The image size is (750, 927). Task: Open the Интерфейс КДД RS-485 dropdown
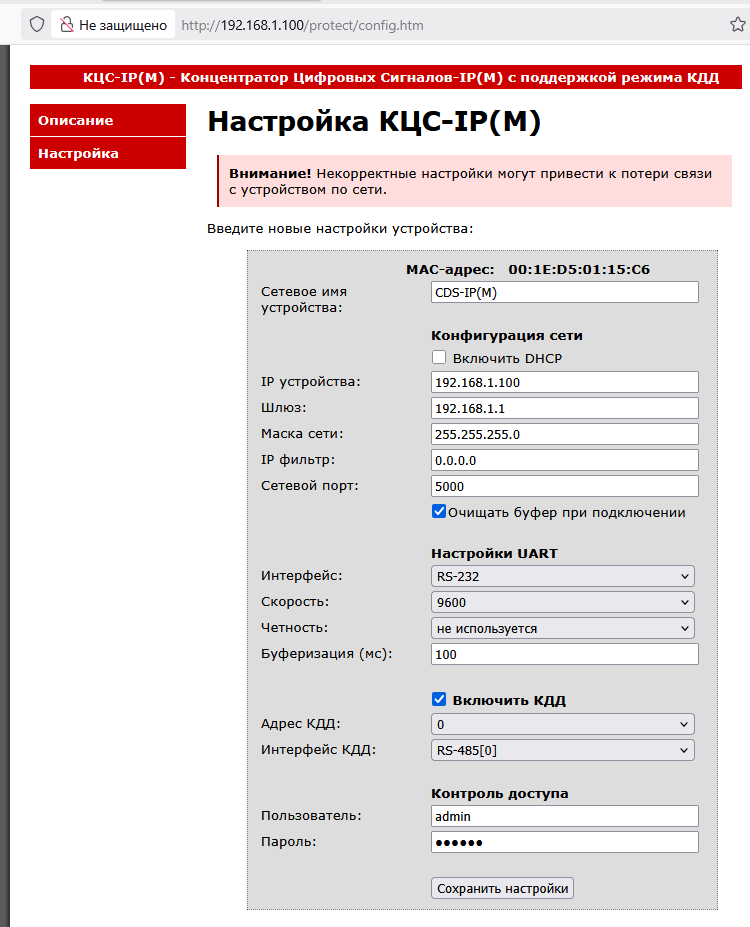[x=563, y=750]
